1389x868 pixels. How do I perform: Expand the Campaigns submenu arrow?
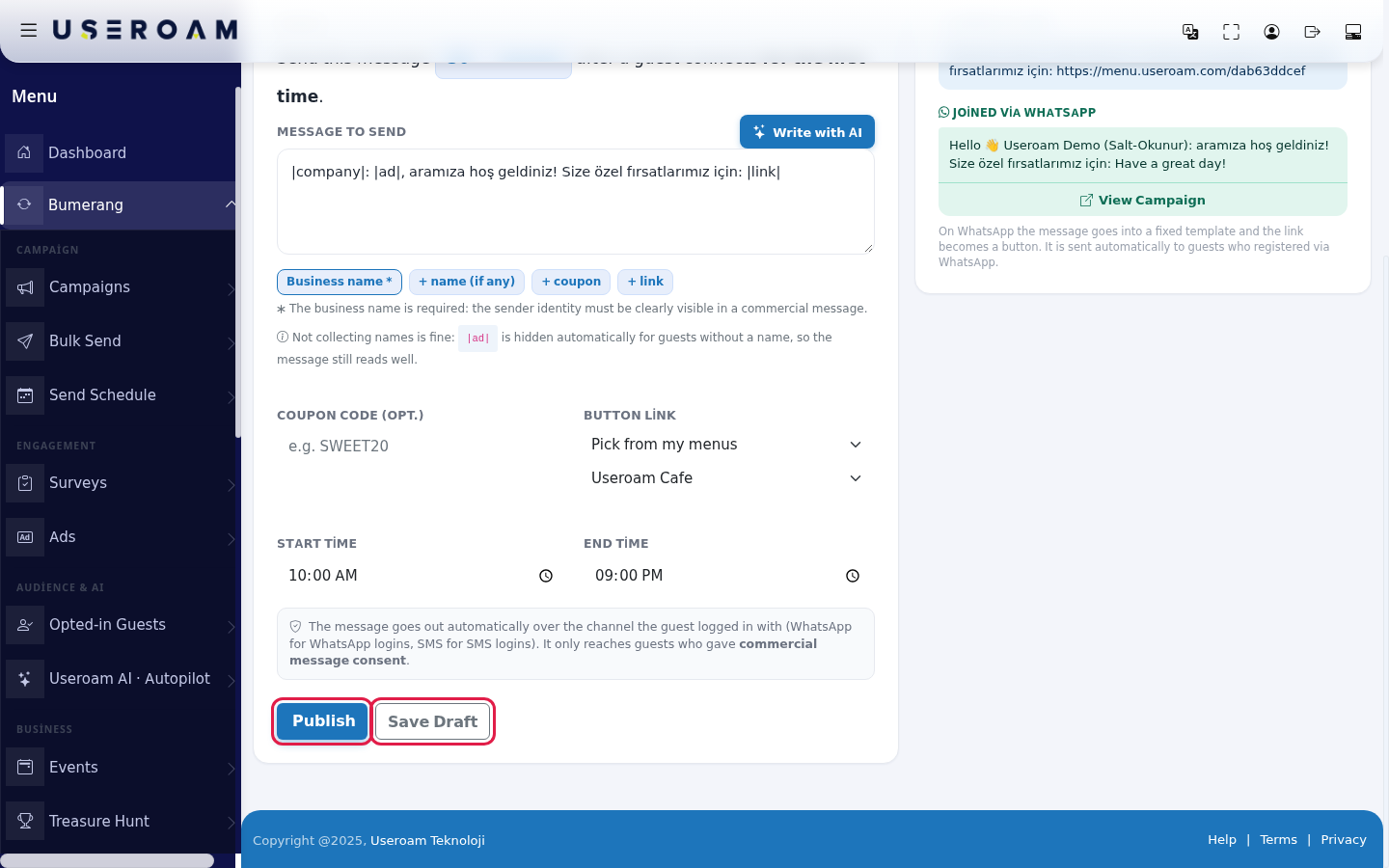pyautogui.click(x=231, y=288)
